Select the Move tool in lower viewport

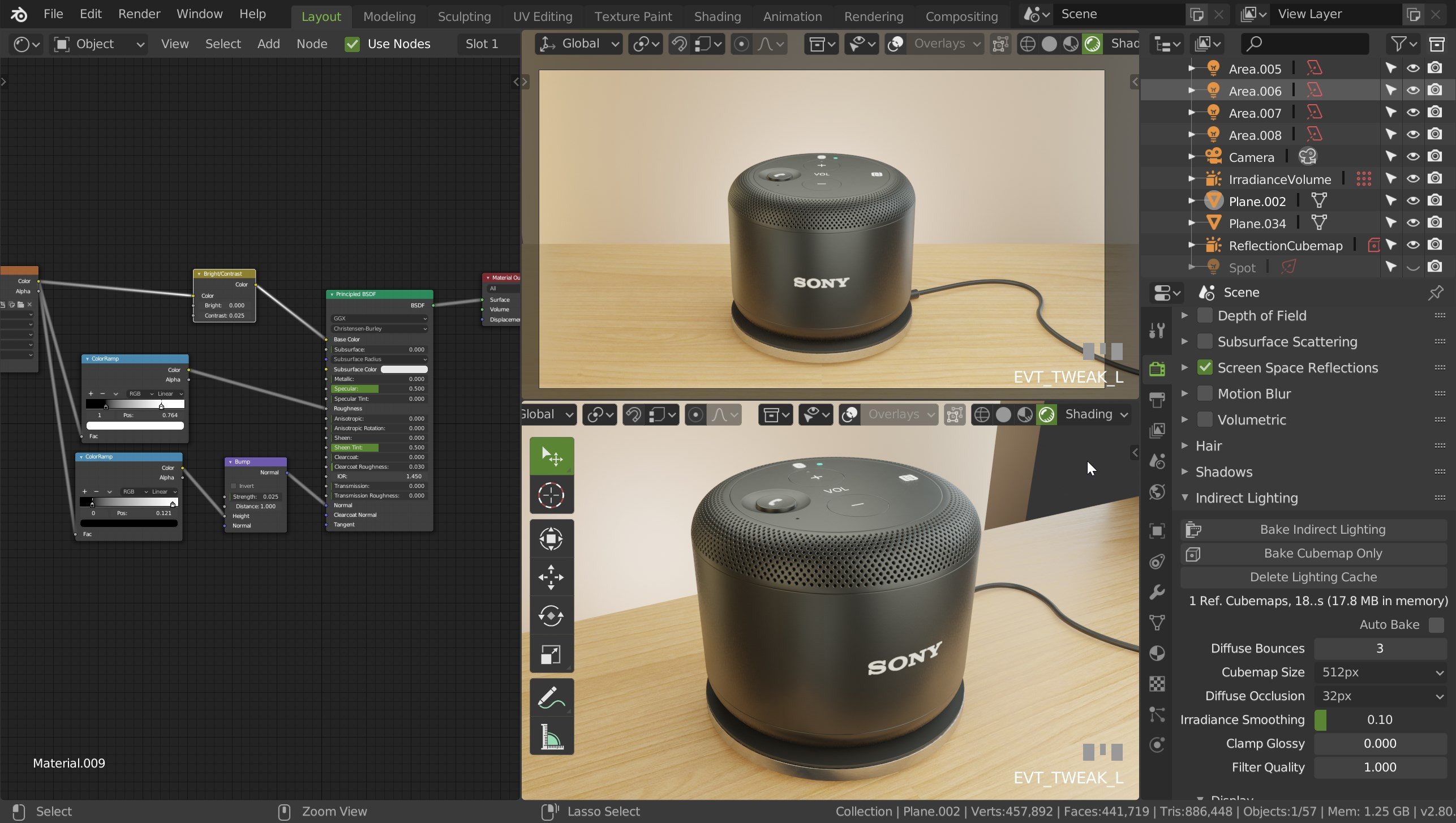point(551,577)
